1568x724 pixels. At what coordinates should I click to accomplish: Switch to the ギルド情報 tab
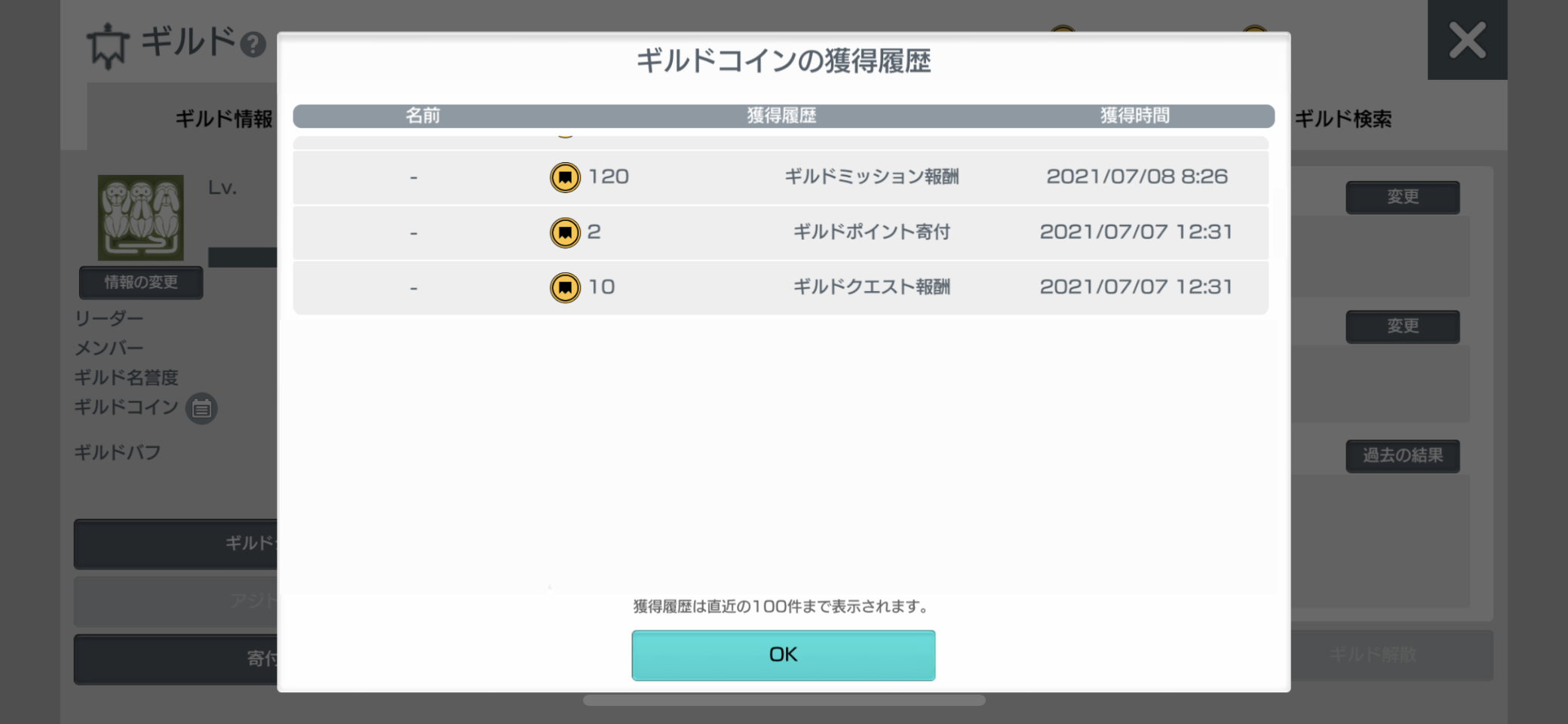coord(224,118)
